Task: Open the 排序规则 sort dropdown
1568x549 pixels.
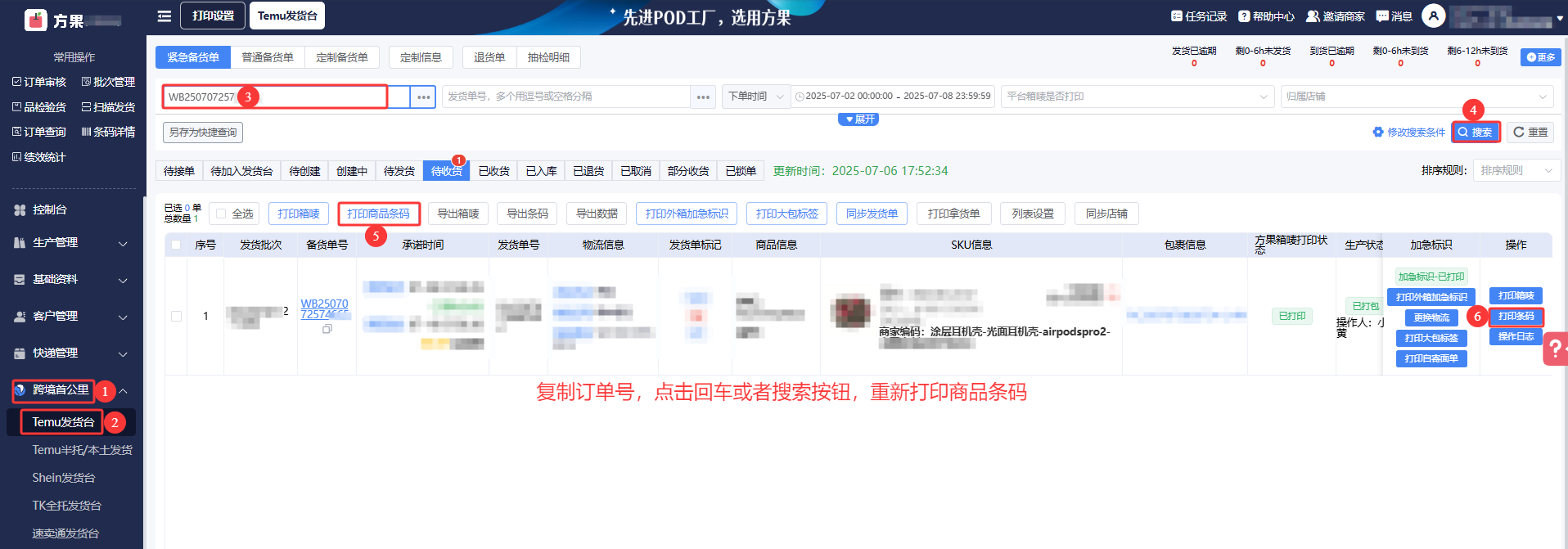Action: (1516, 171)
